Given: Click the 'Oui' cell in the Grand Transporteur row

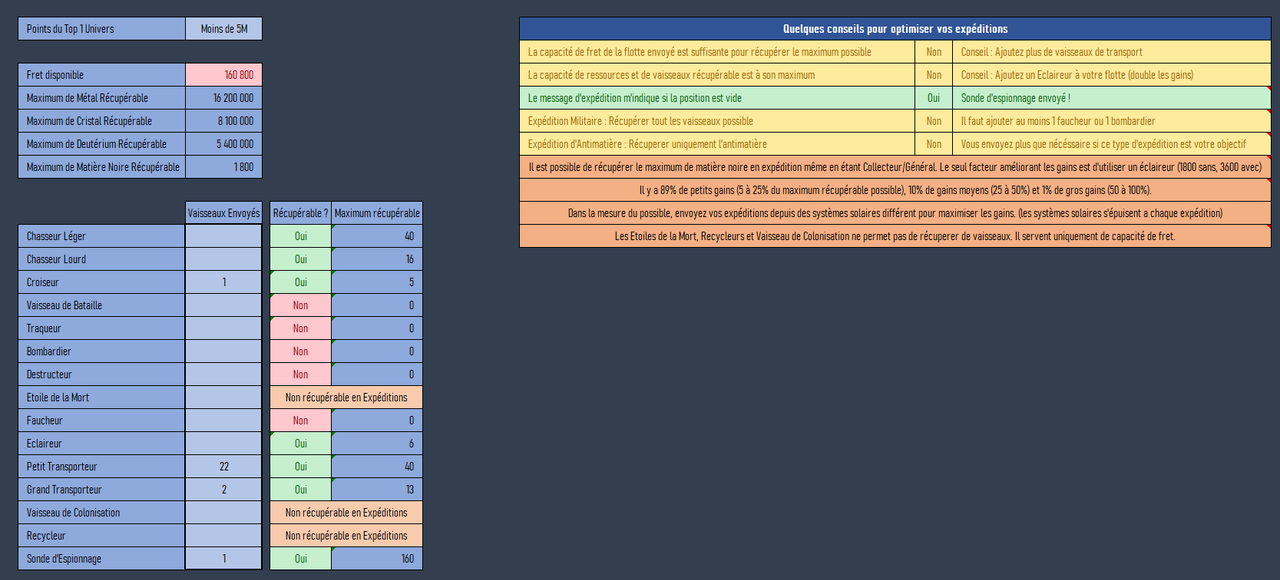Looking at the screenshot, I should pyautogui.click(x=300, y=489).
